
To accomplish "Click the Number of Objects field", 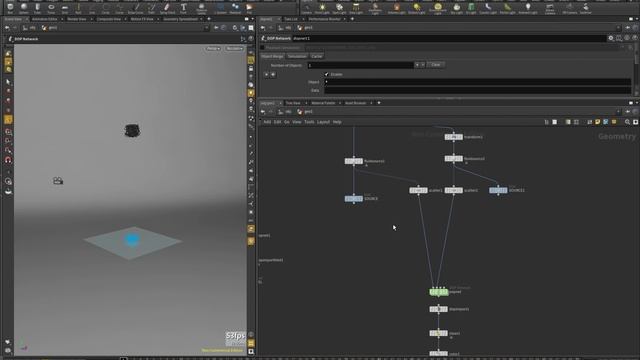I will (x=361, y=65).
